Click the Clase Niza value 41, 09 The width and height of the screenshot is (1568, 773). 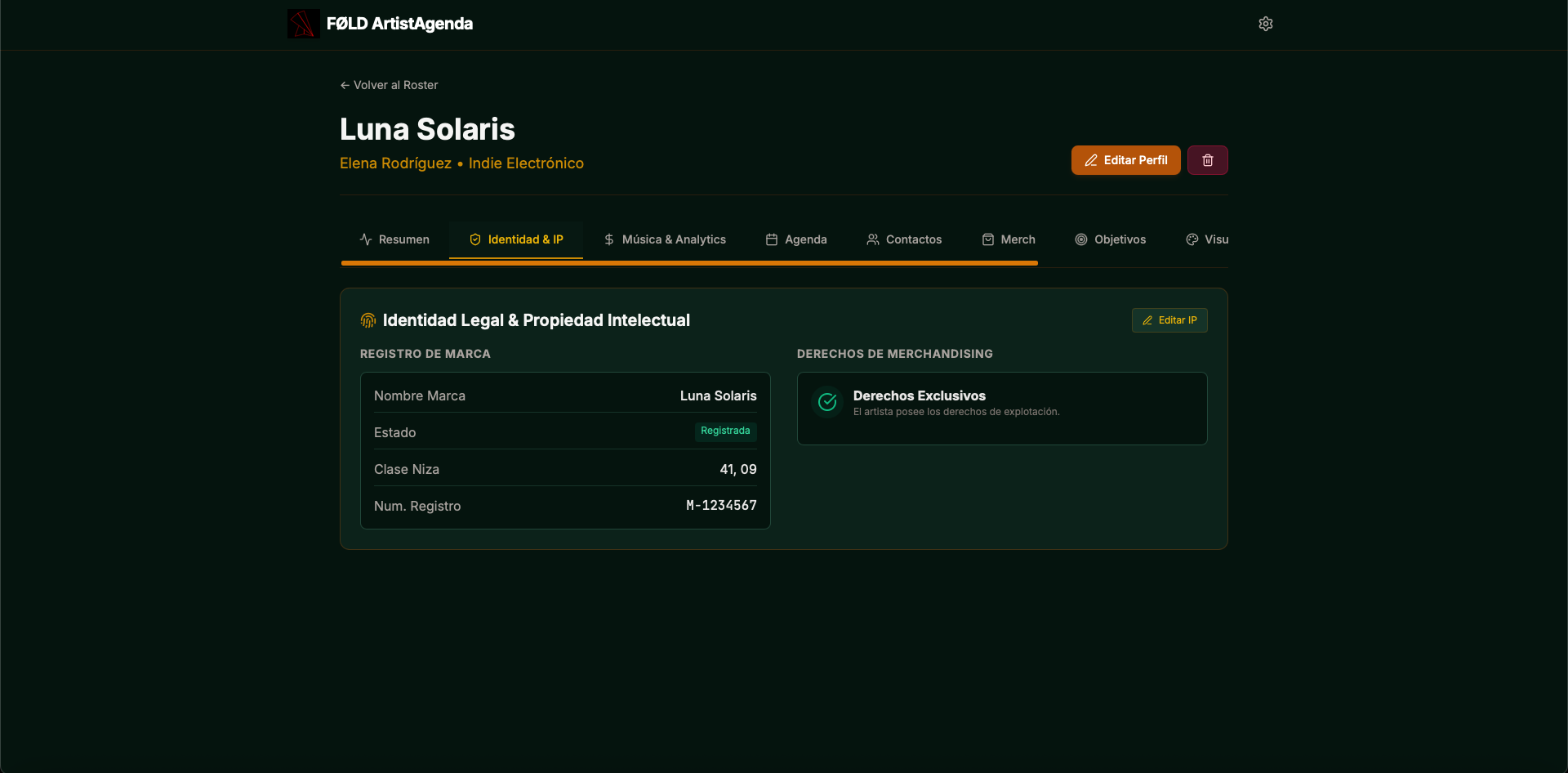[738, 469]
